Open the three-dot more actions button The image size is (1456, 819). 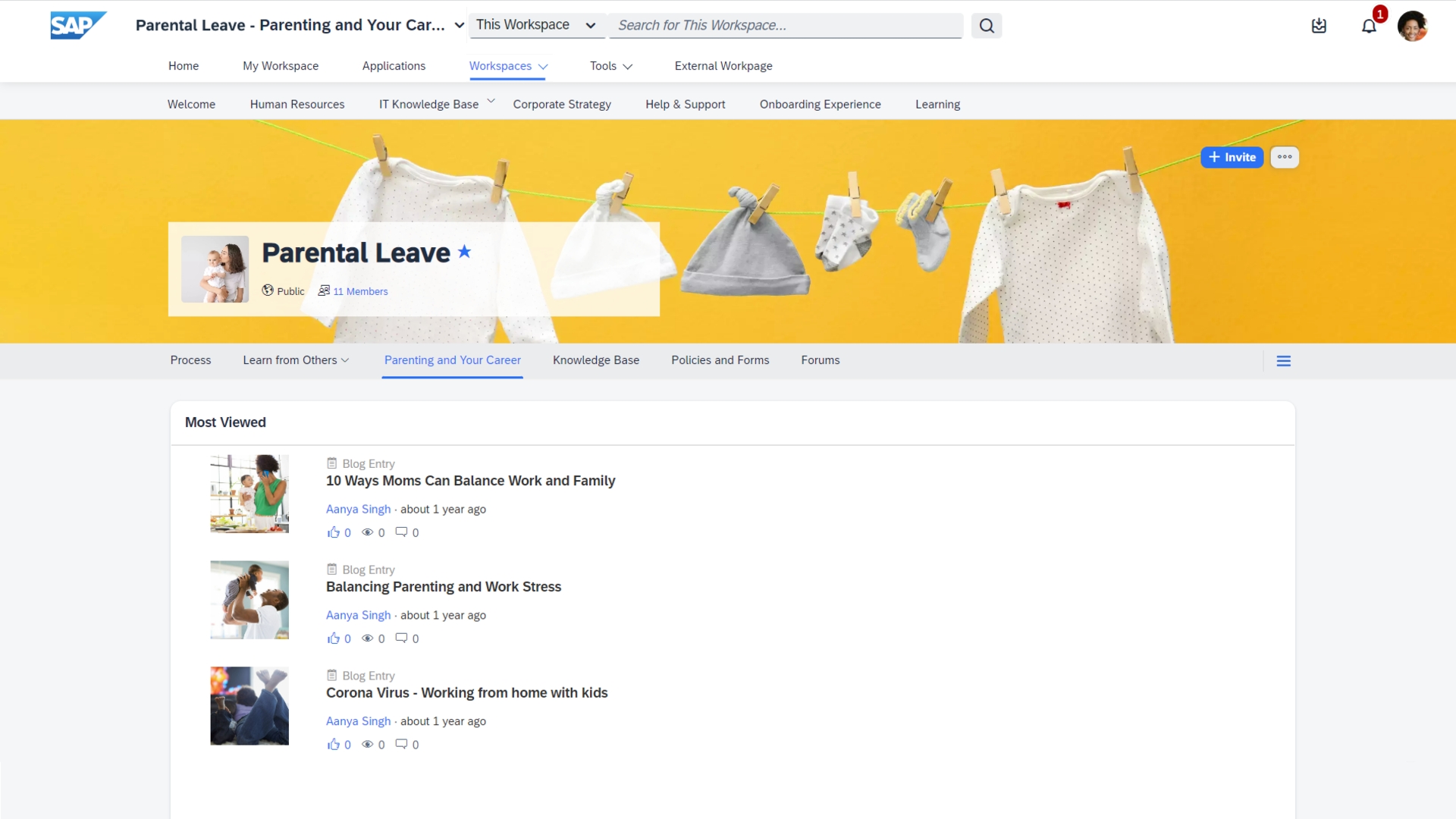click(x=1284, y=157)
